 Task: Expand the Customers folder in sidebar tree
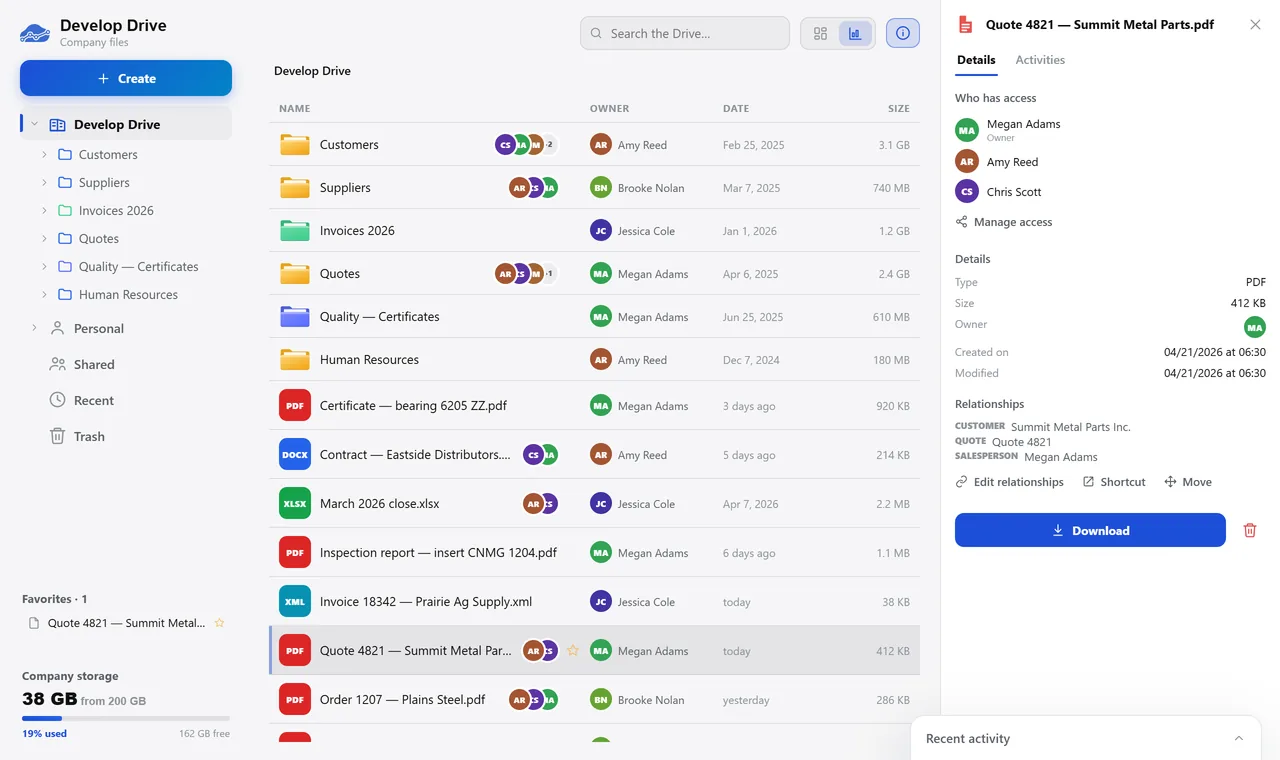pos(44,155)
